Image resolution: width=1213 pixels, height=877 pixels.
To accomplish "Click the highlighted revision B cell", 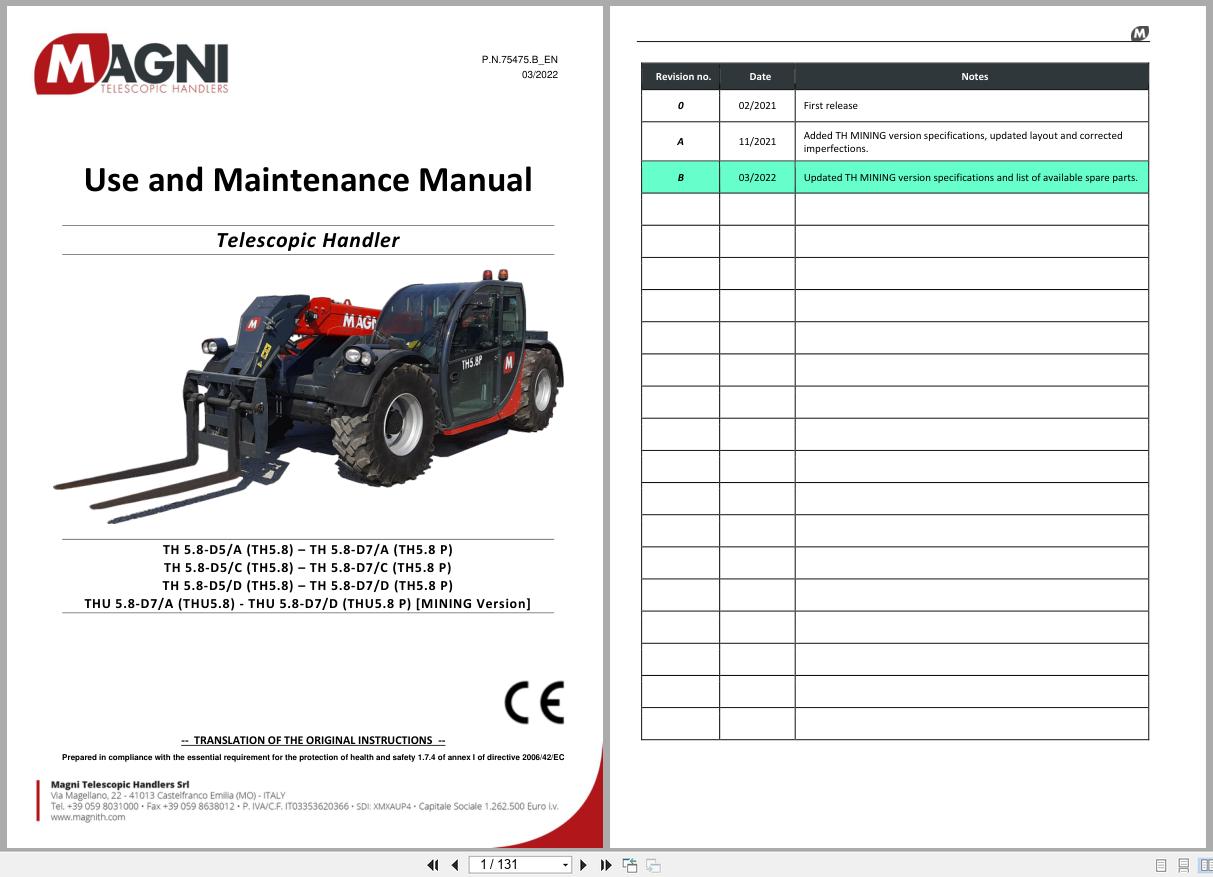I will [681, 178].
